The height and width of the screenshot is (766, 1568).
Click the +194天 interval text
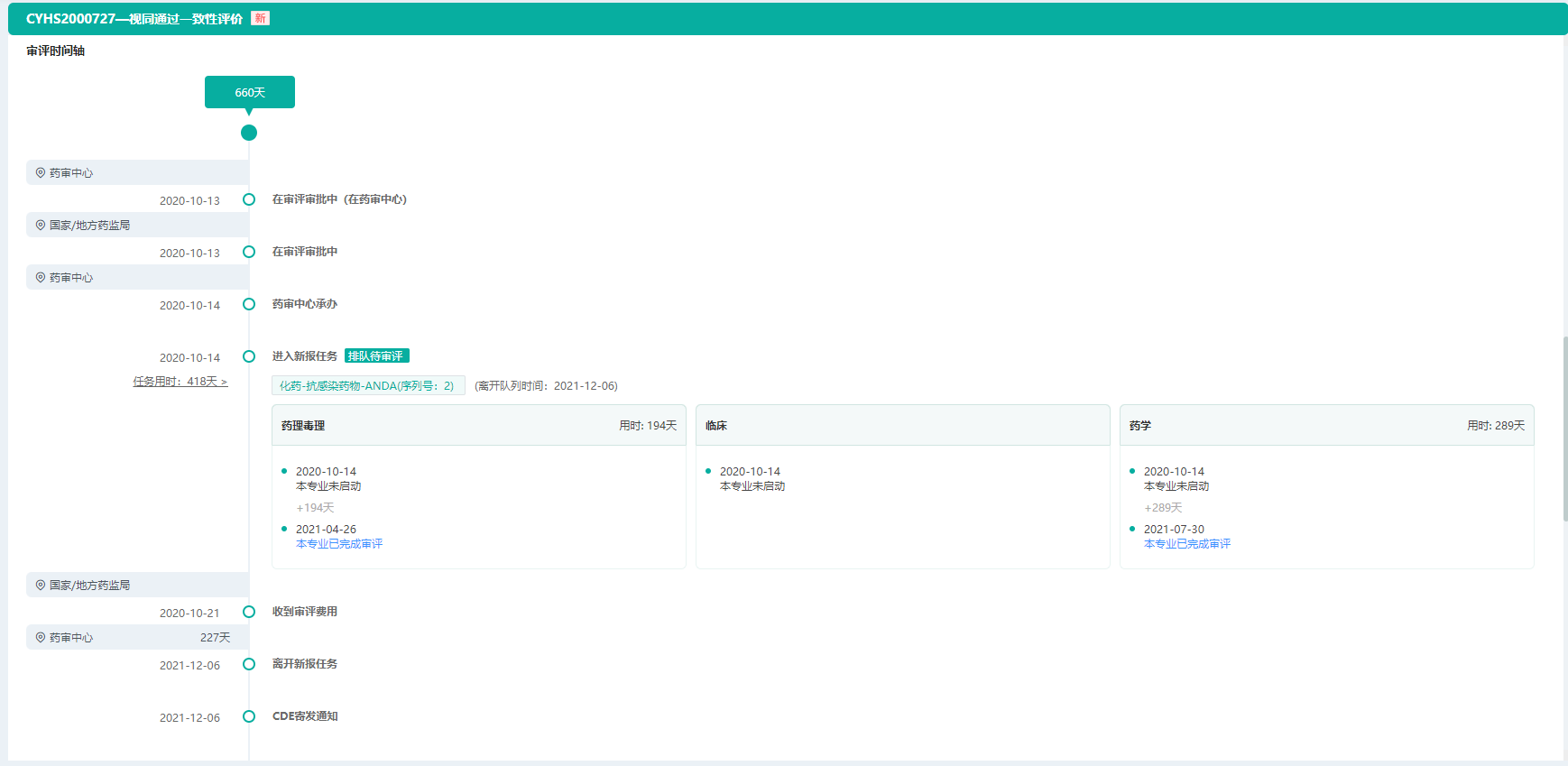click(315, 508)
